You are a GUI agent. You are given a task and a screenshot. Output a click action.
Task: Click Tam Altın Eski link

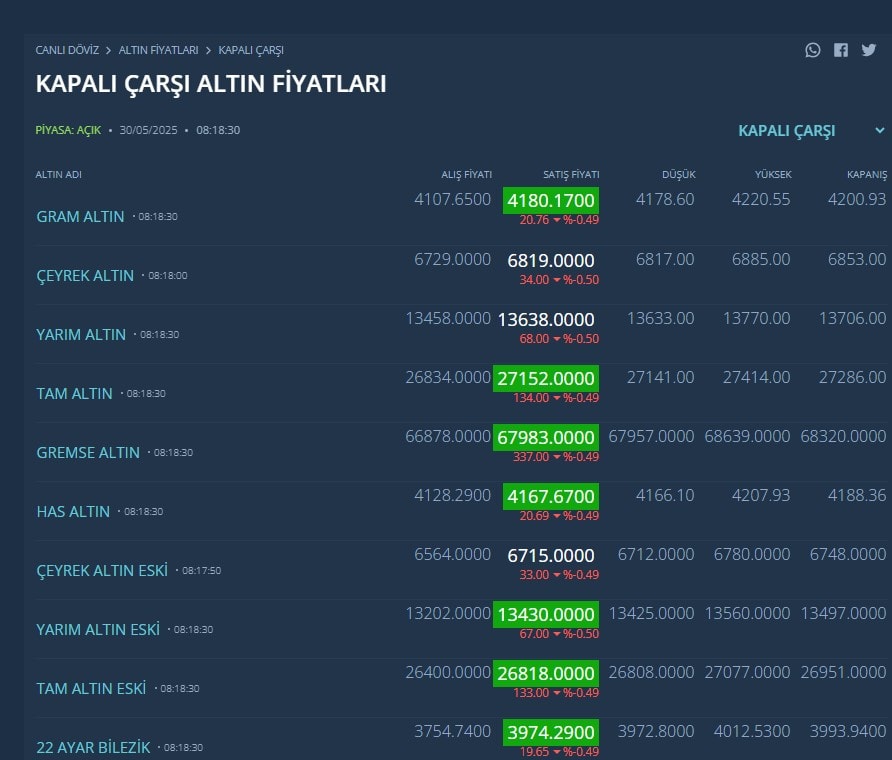click(x=91, y=688)
